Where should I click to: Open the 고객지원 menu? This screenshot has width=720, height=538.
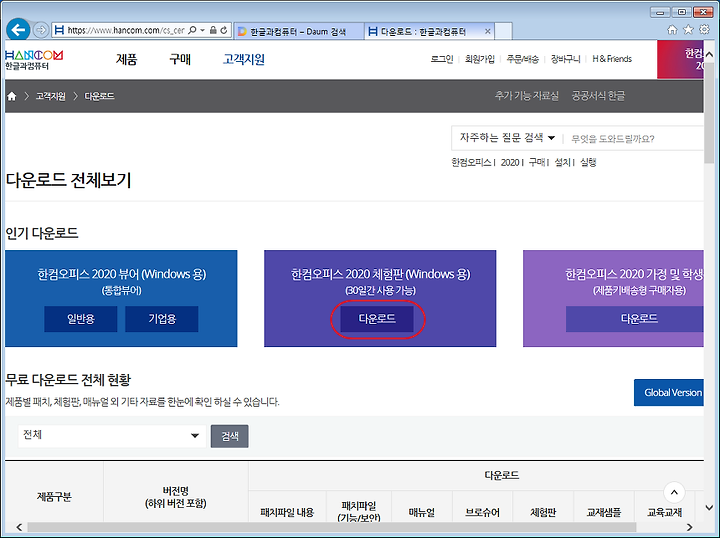coord(243,59)
